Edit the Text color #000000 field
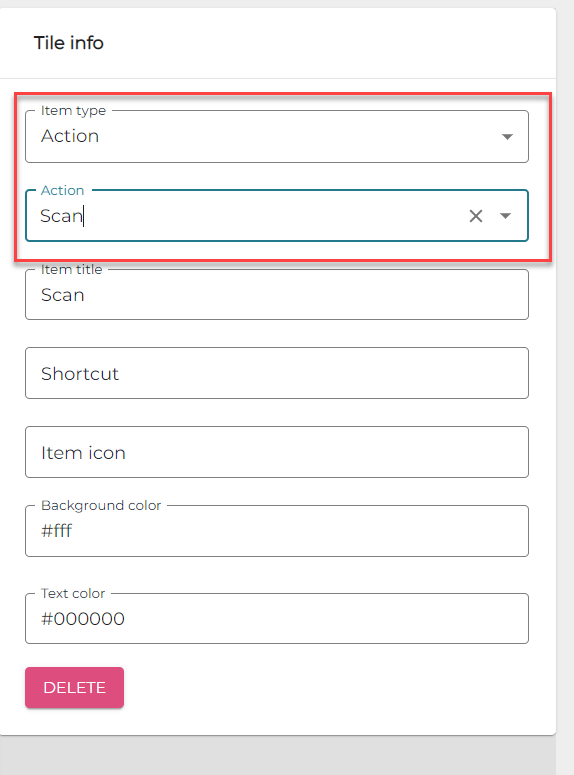Image resolution: width=574 pixels, height=775 pixels. click(x=277, y=618)
